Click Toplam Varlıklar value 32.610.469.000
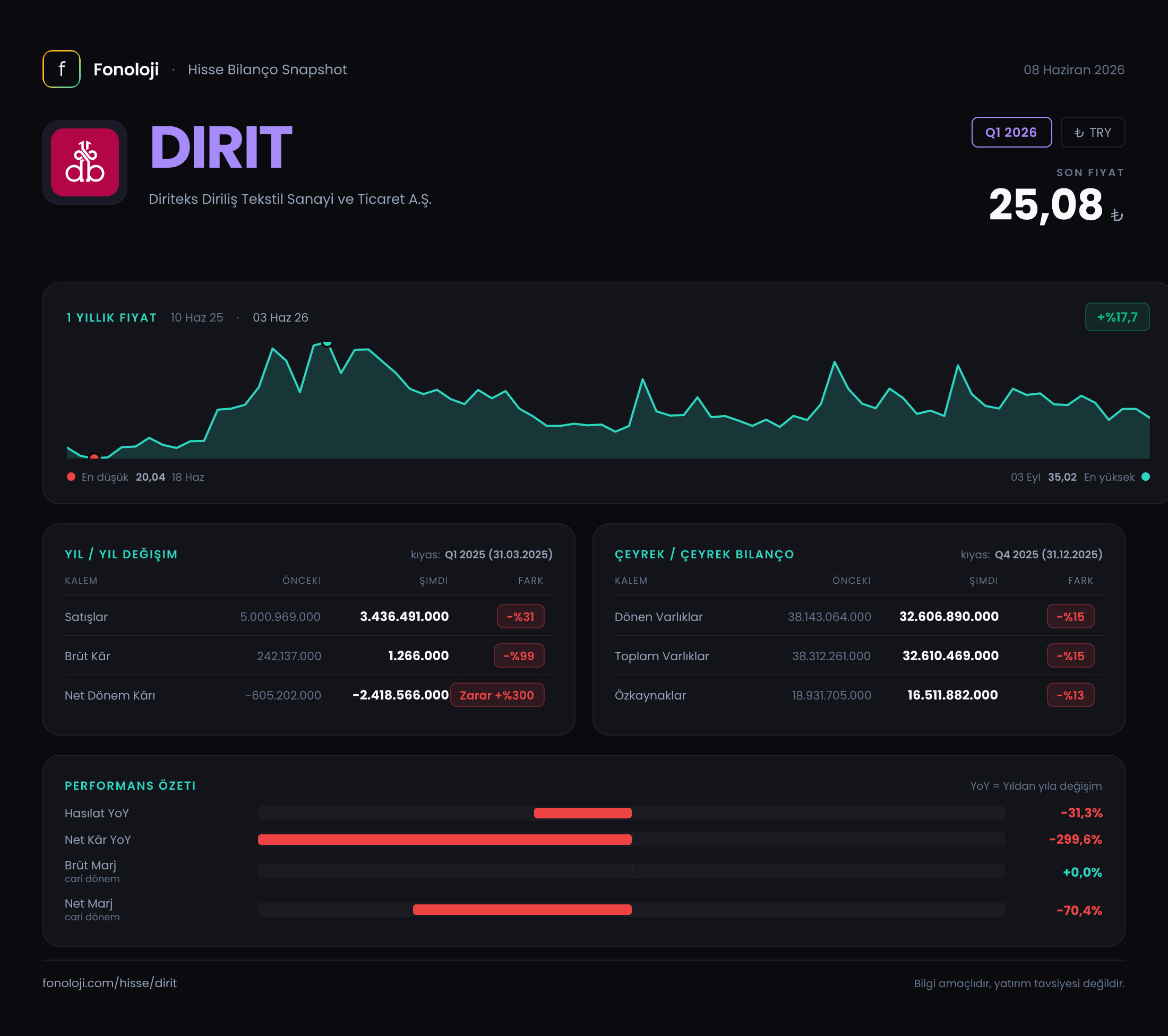The width and height of the screenshot is (1168, 1036). [x=950, y=655]
